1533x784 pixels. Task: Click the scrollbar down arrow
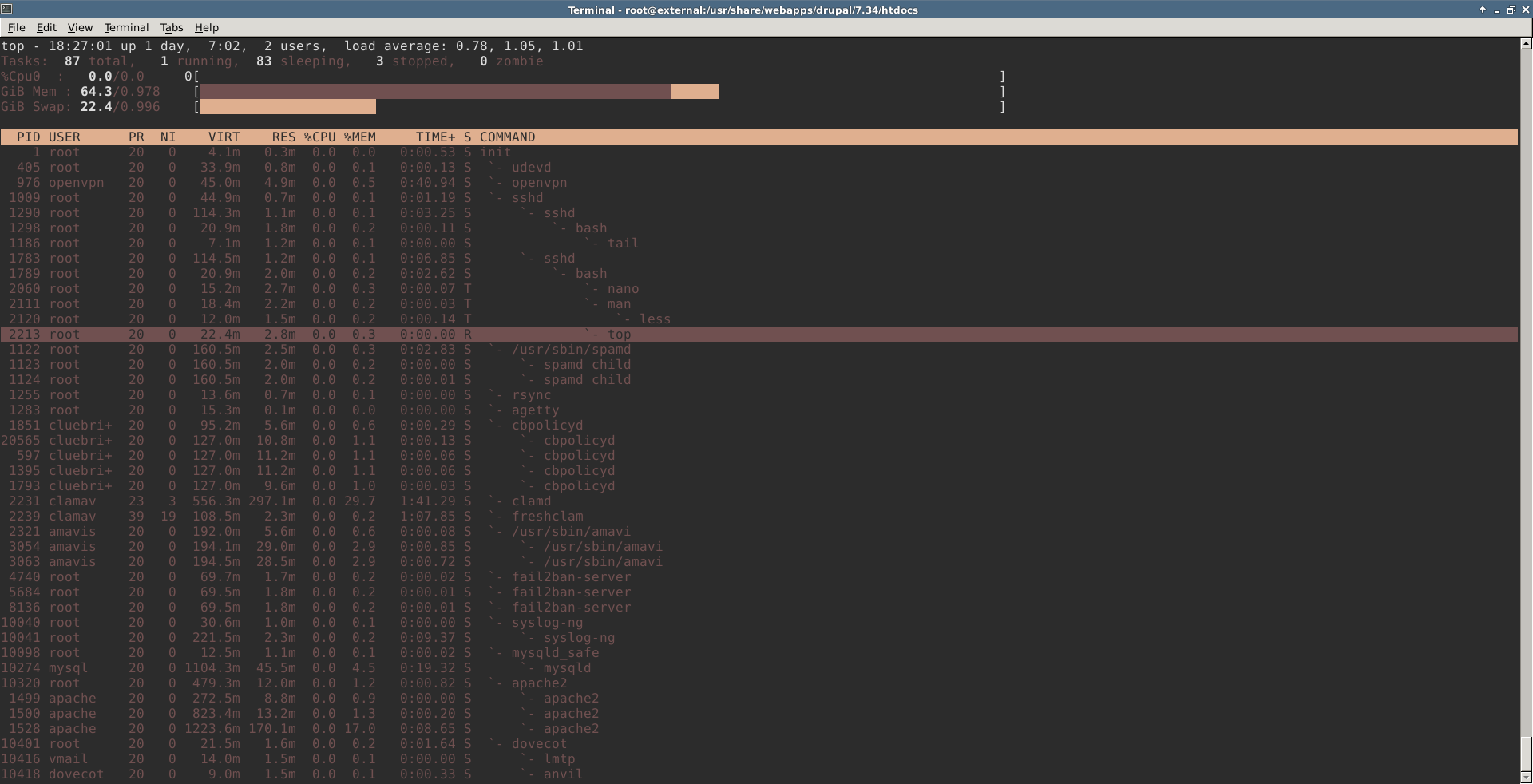tap(1526, 777)
